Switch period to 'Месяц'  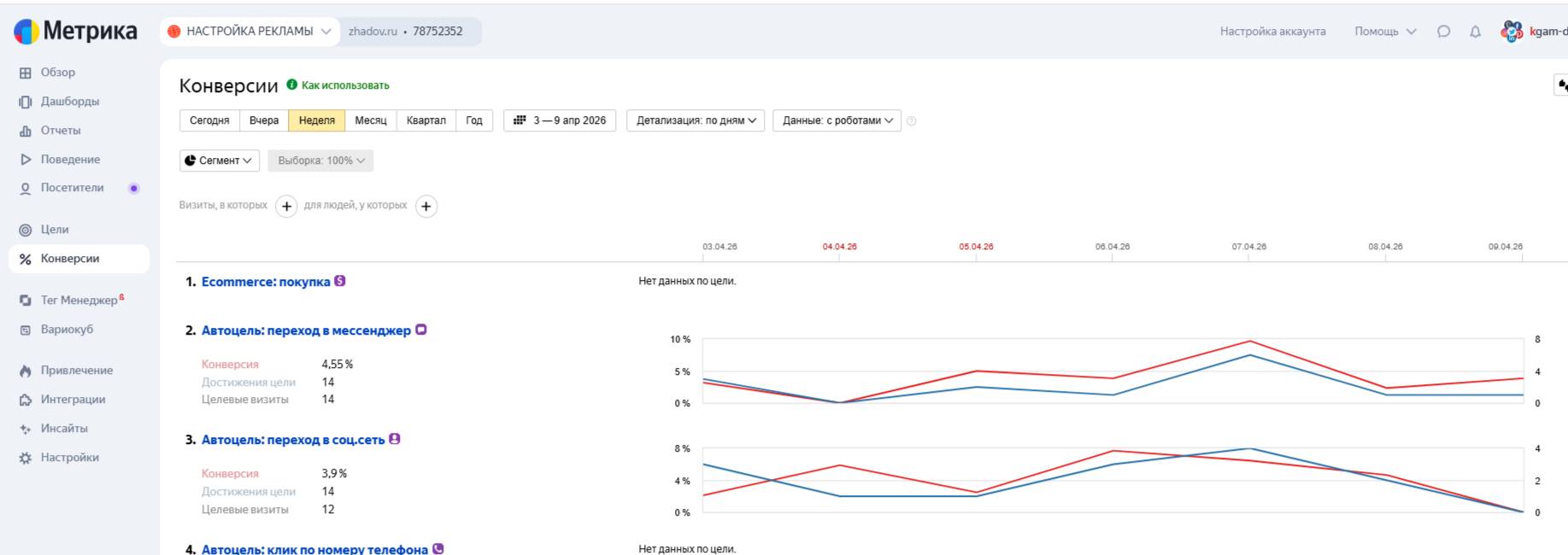pyautogui.click(x=370, y=120)
